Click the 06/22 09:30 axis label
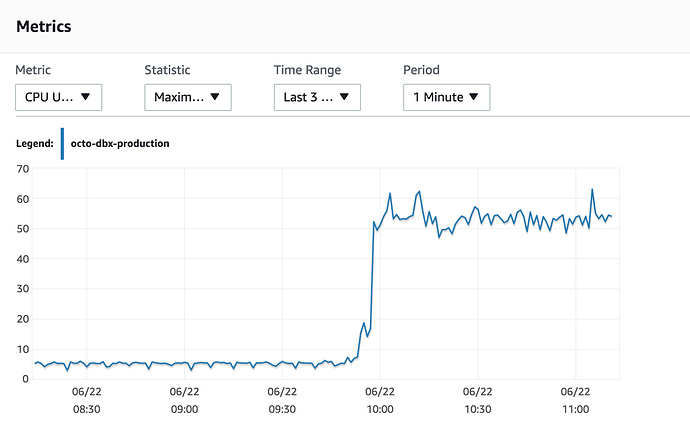Screen dimensions: 690x440 click(x=282, y=400)
